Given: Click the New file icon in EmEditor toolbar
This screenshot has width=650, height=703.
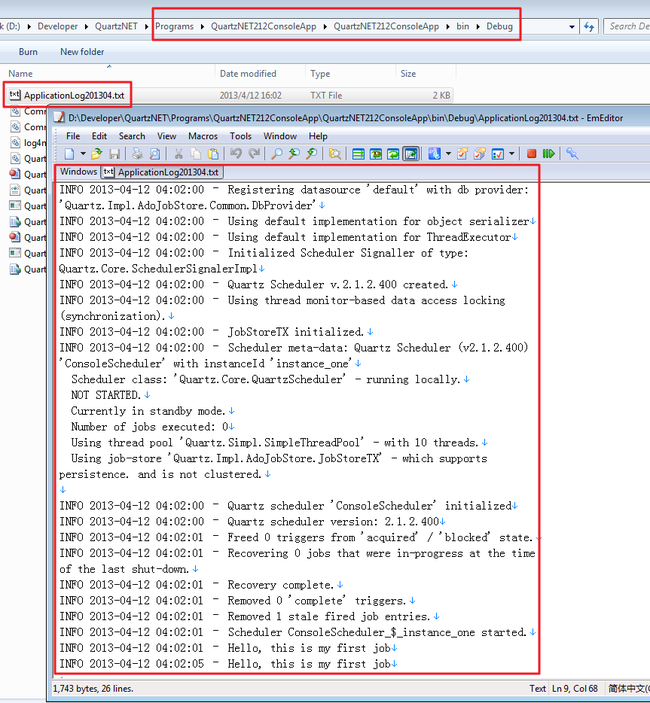Looking at the screenshot, I should pos(69,154).
